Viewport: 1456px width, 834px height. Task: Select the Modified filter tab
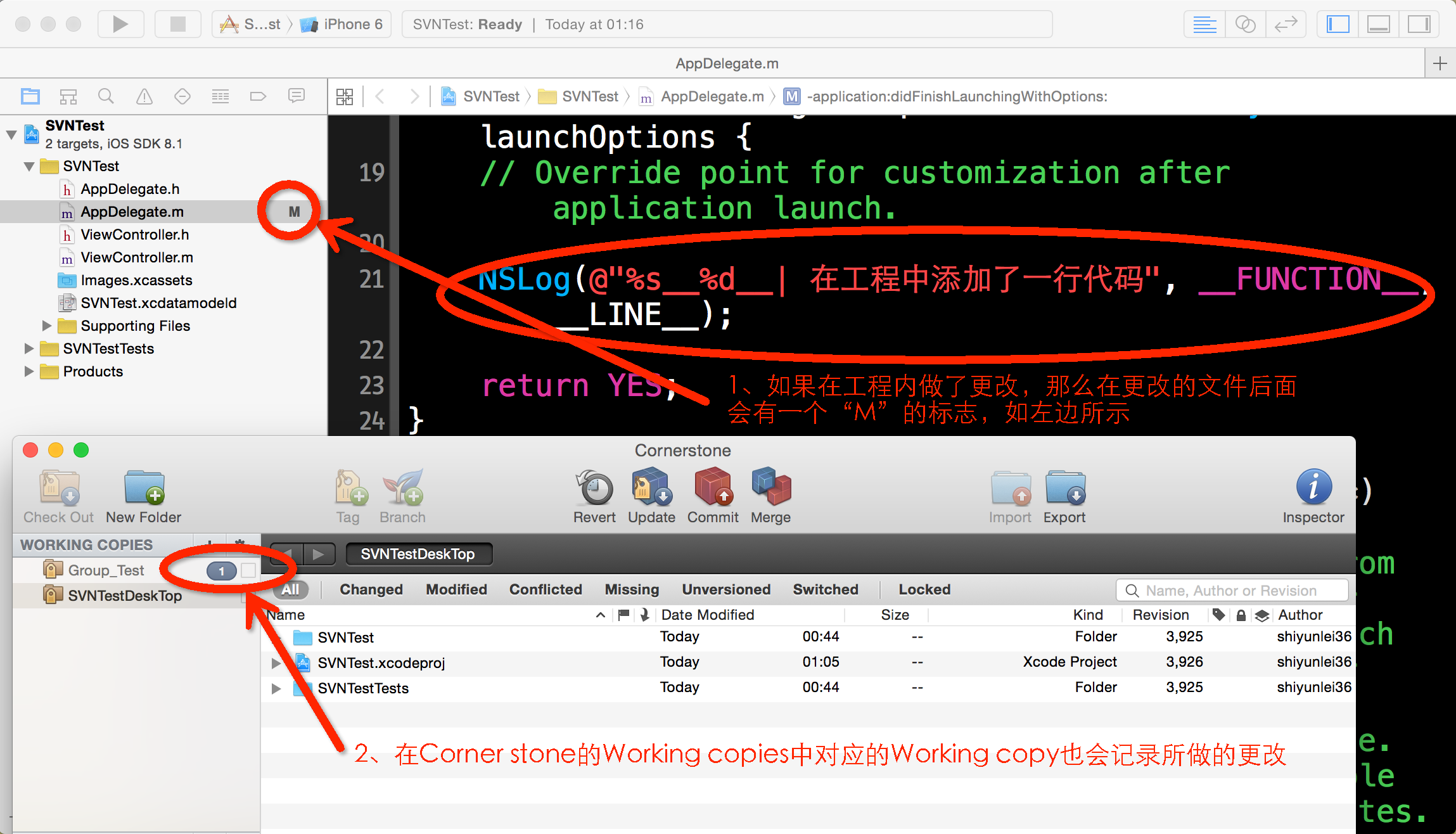(x=456, y=589)
